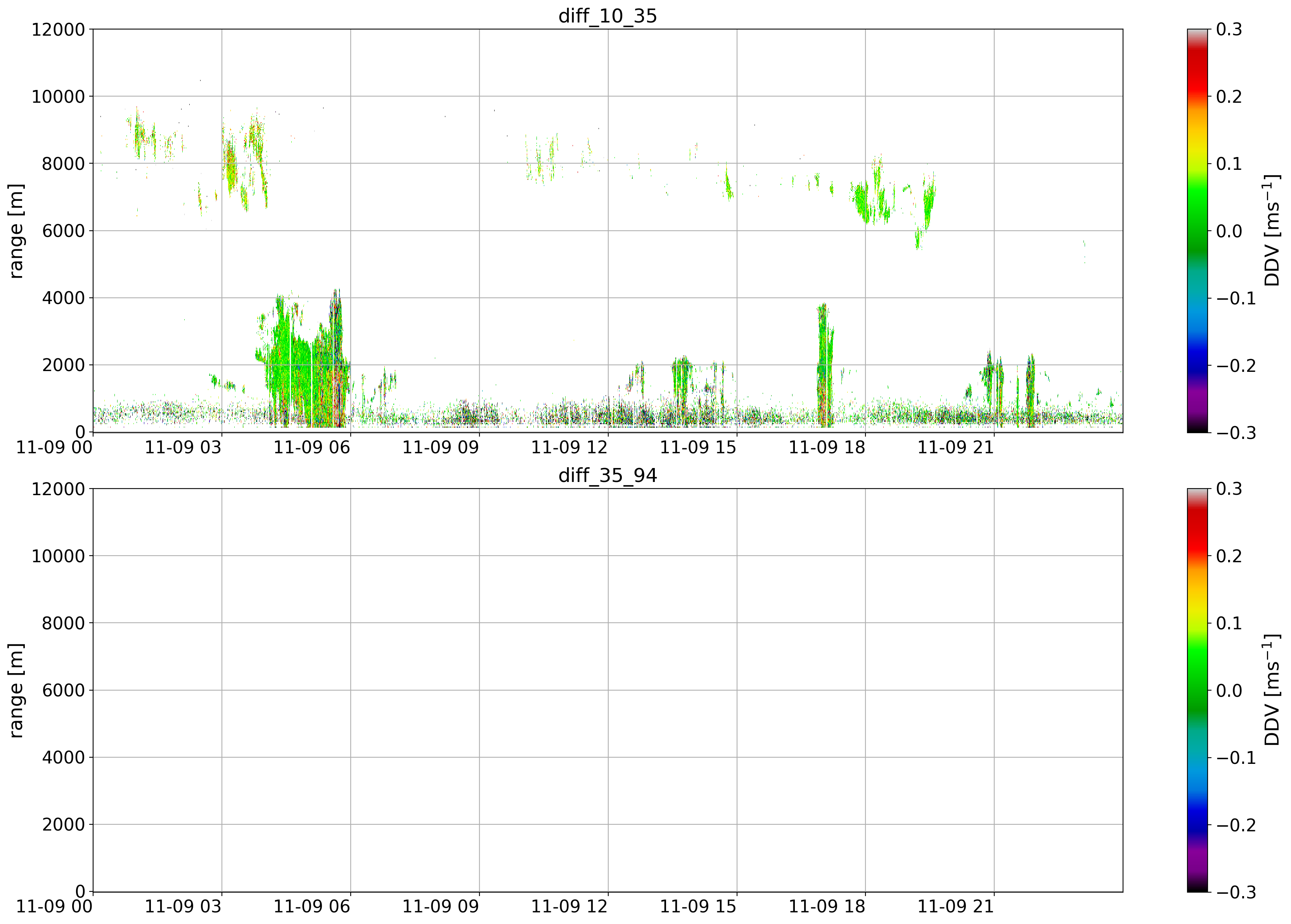Click the 11-09 12 label under diff_10_35

click(569, 447)
